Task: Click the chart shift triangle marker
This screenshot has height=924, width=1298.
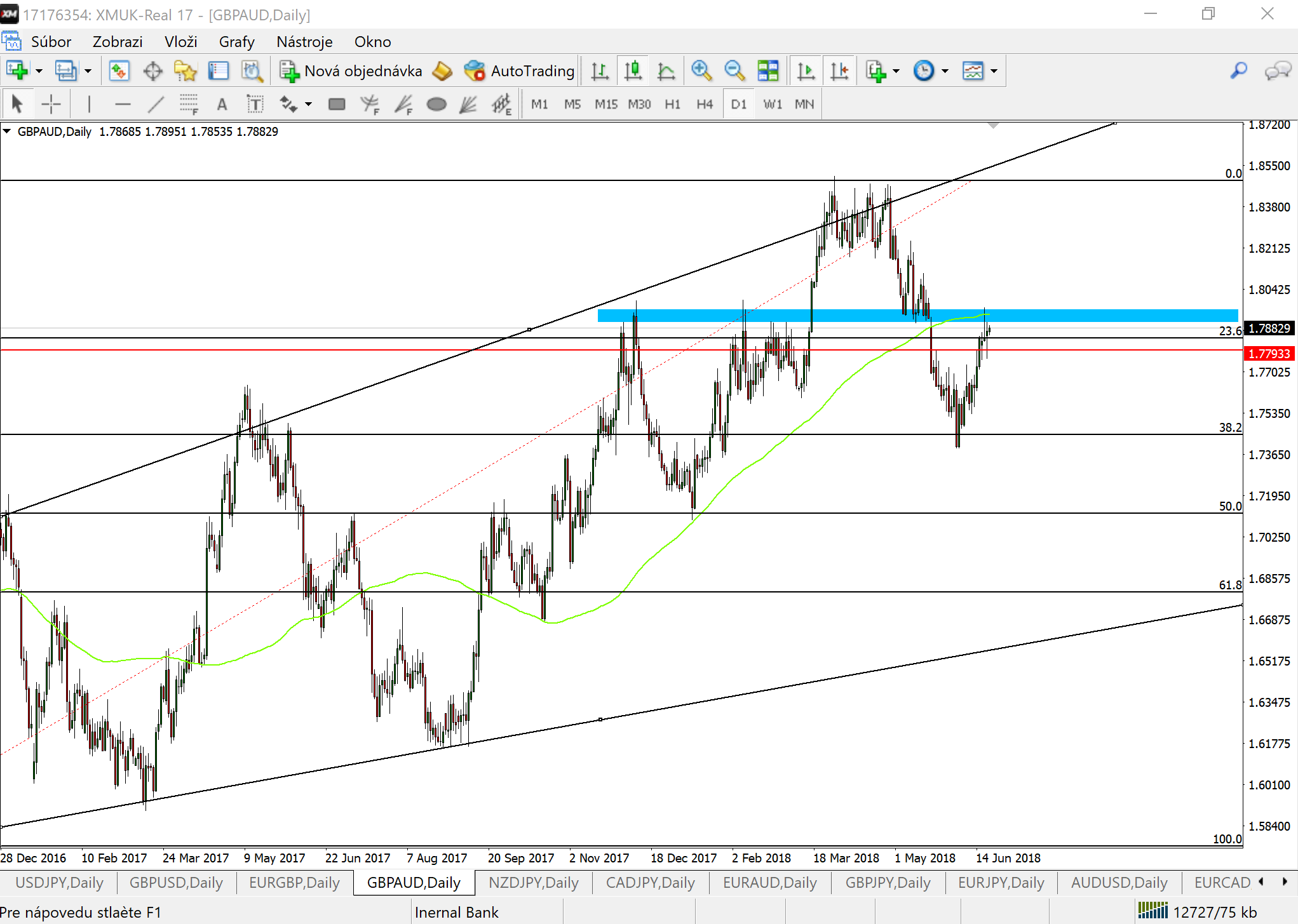Action: click(993, 125)
